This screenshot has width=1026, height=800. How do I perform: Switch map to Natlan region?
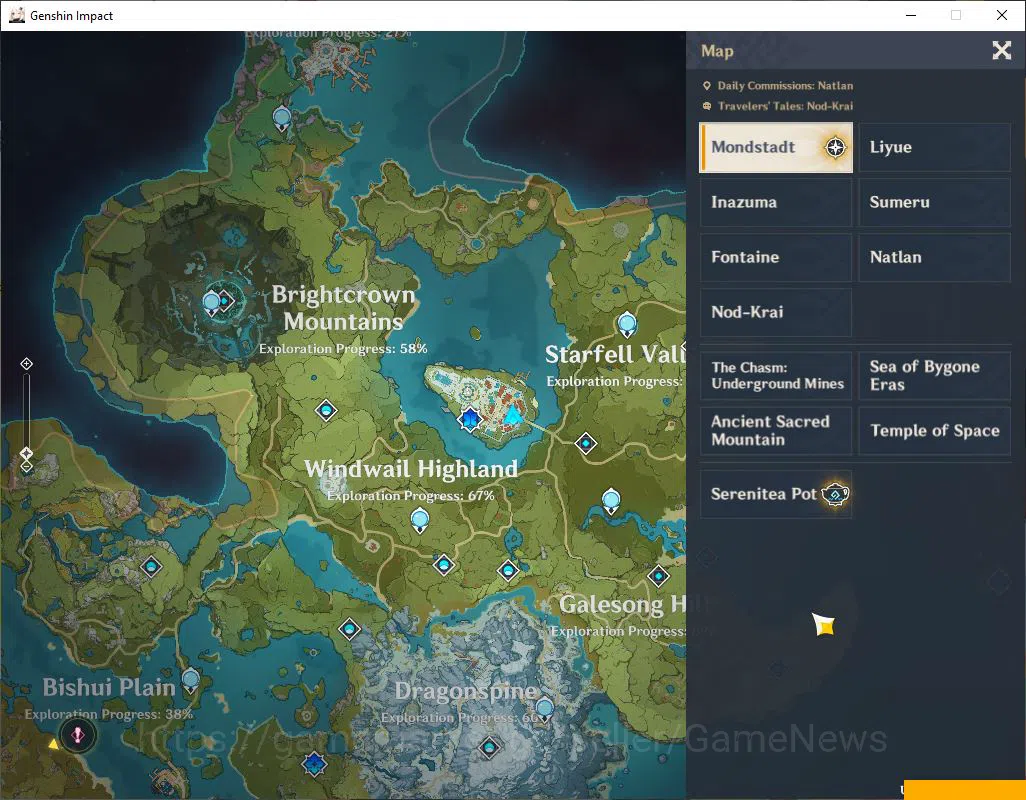coord(934,257)
